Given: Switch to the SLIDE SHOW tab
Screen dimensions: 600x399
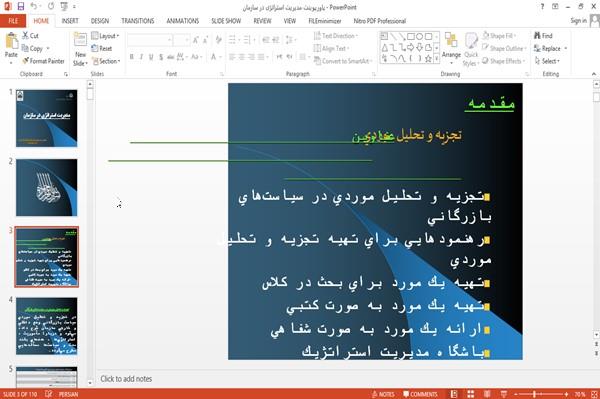Looking at the screenshot, I should [226, 21].
